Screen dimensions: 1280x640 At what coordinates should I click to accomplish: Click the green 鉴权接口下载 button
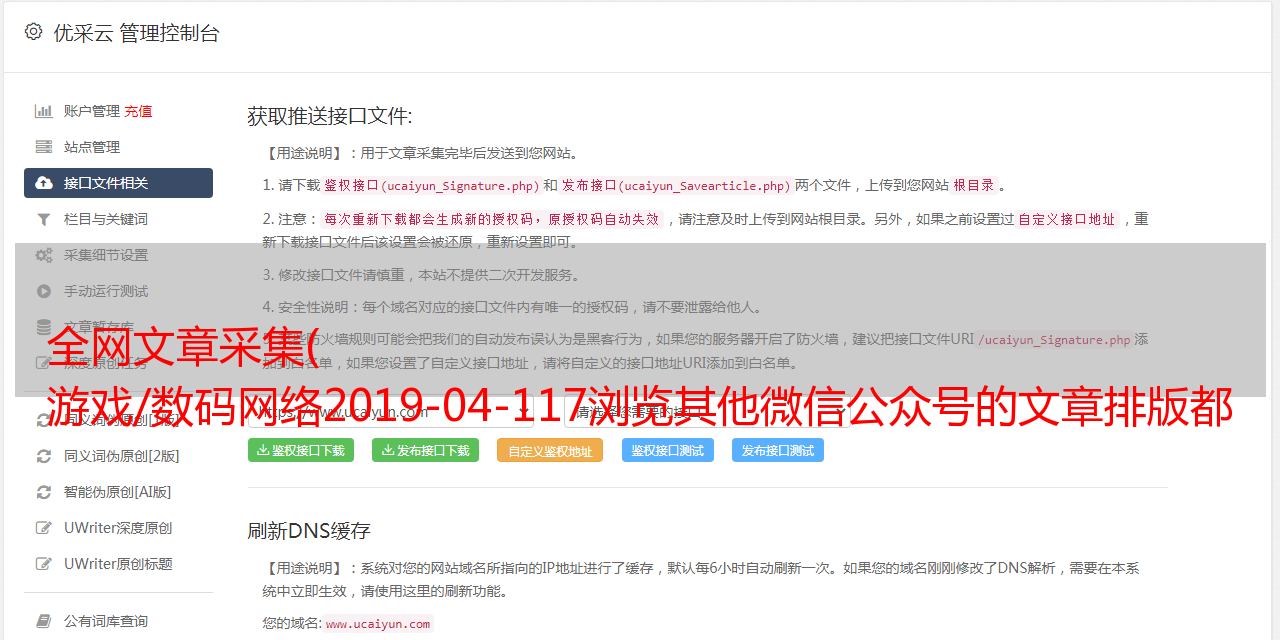point(301,450)
